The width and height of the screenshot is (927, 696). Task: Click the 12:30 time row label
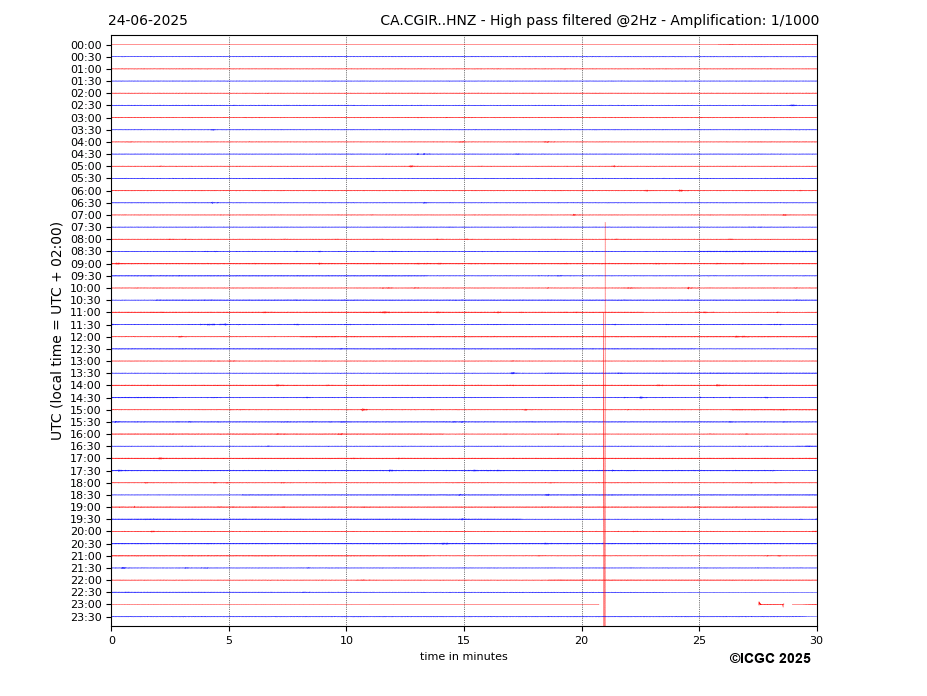click(86, 349)
